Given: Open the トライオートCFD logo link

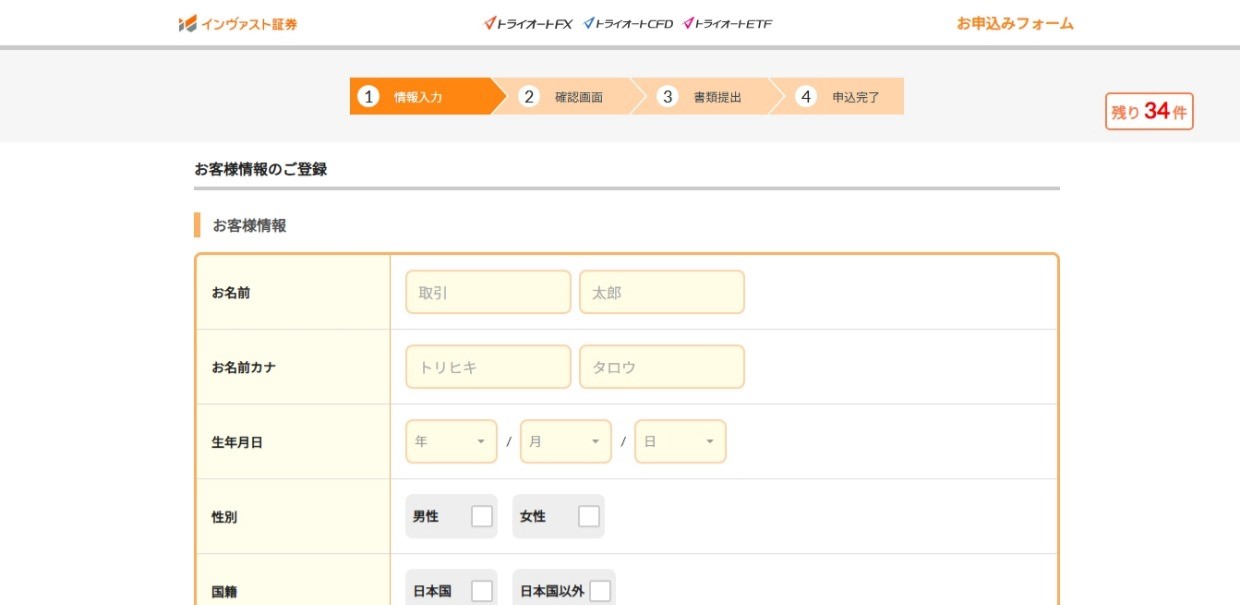Looking at the screenshot, I should pyautogui.click(x=628, y=24).
